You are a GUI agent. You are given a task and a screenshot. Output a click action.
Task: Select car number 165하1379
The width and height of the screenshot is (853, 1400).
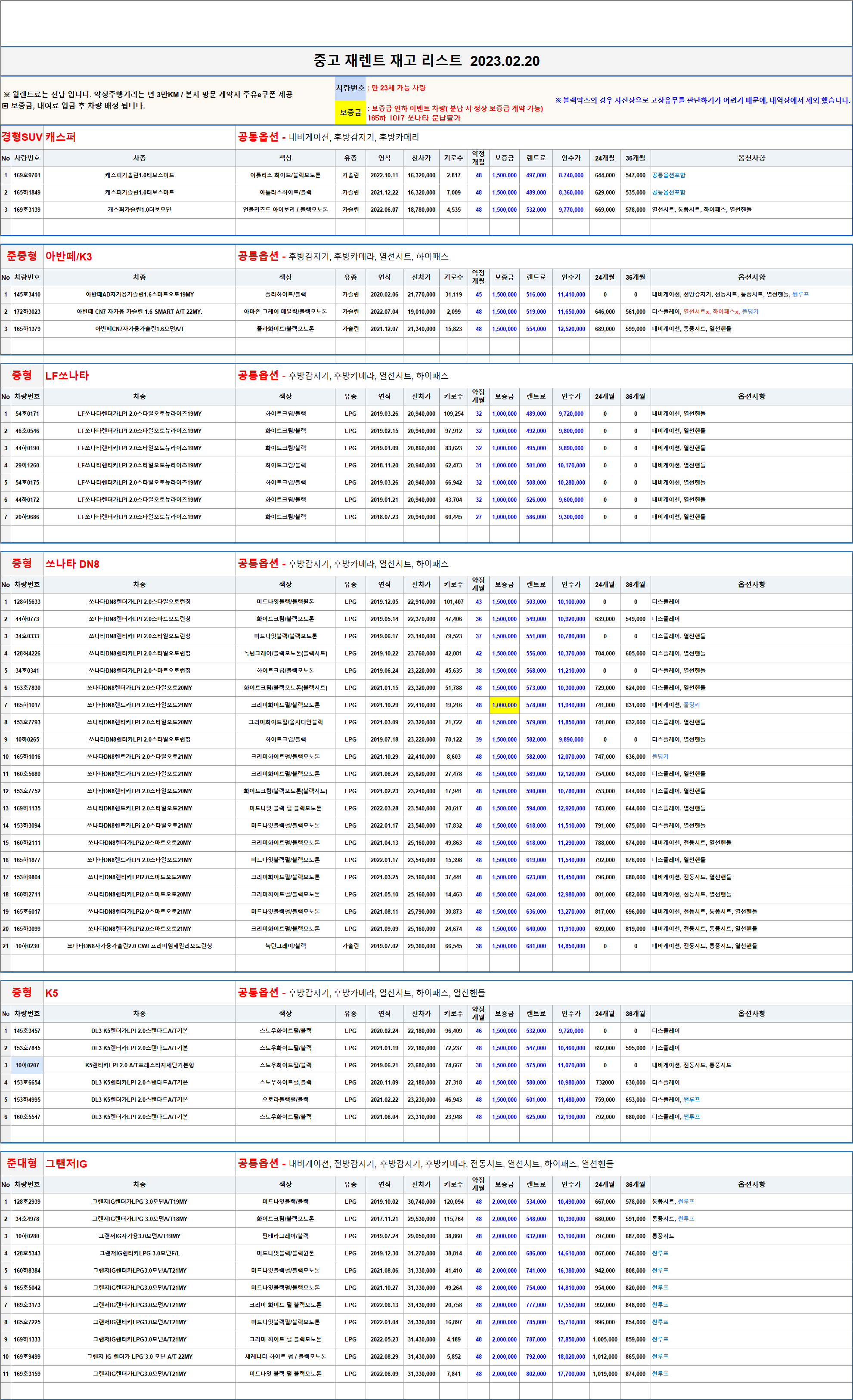pos(27,329)
